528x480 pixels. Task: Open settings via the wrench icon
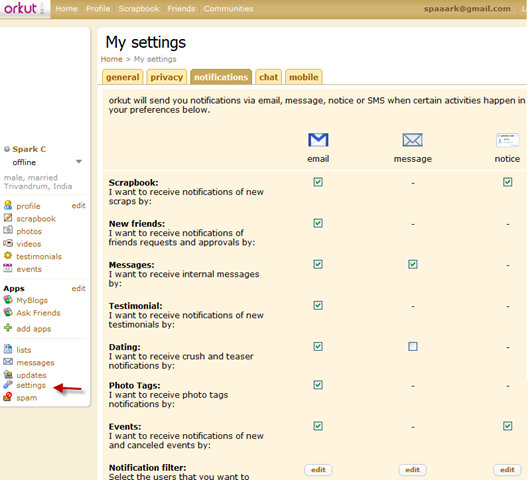[8, 385]
